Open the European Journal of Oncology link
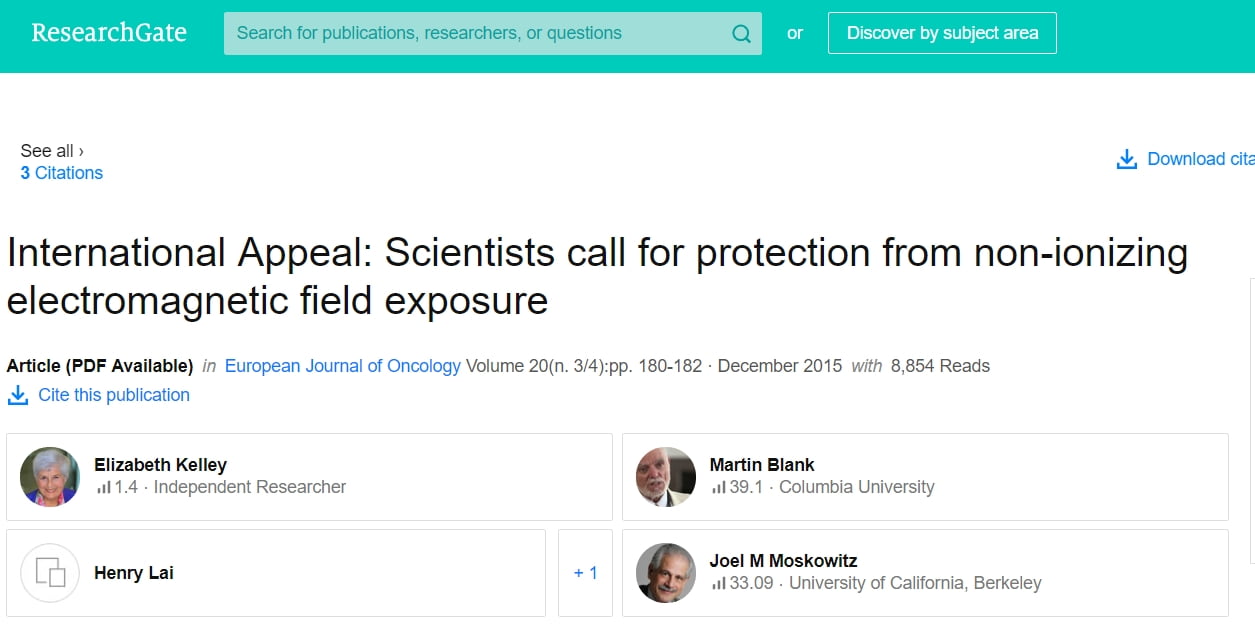Viewport: 1255px width, 638px height. [342, 366]
